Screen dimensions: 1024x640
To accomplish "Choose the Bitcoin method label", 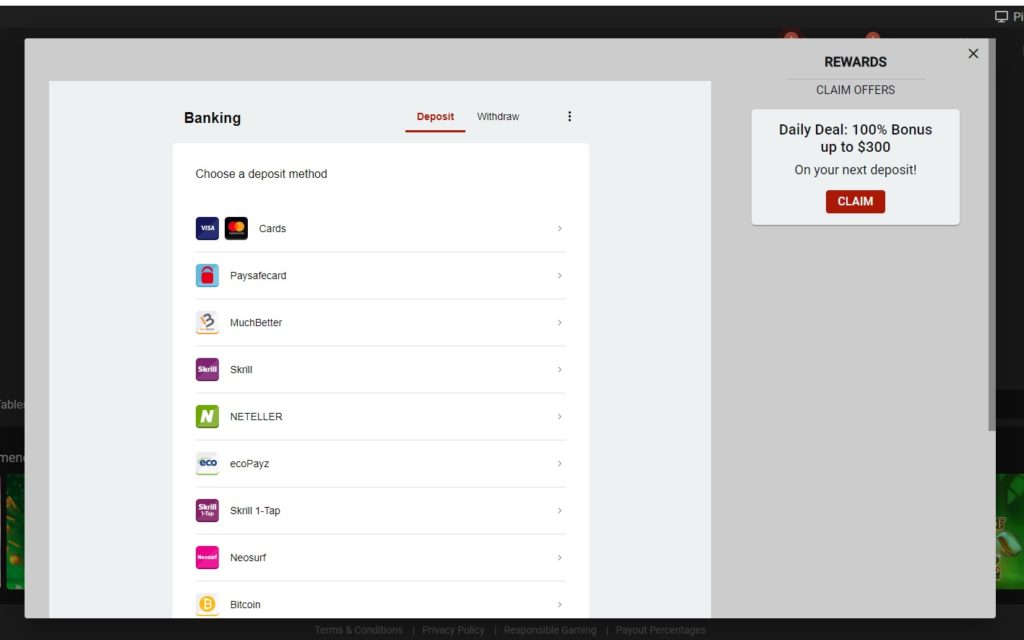I will point(245,605).
